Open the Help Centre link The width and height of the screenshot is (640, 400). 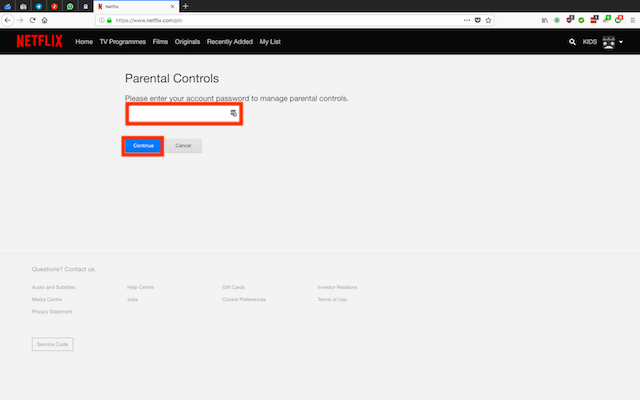point(140,287)
